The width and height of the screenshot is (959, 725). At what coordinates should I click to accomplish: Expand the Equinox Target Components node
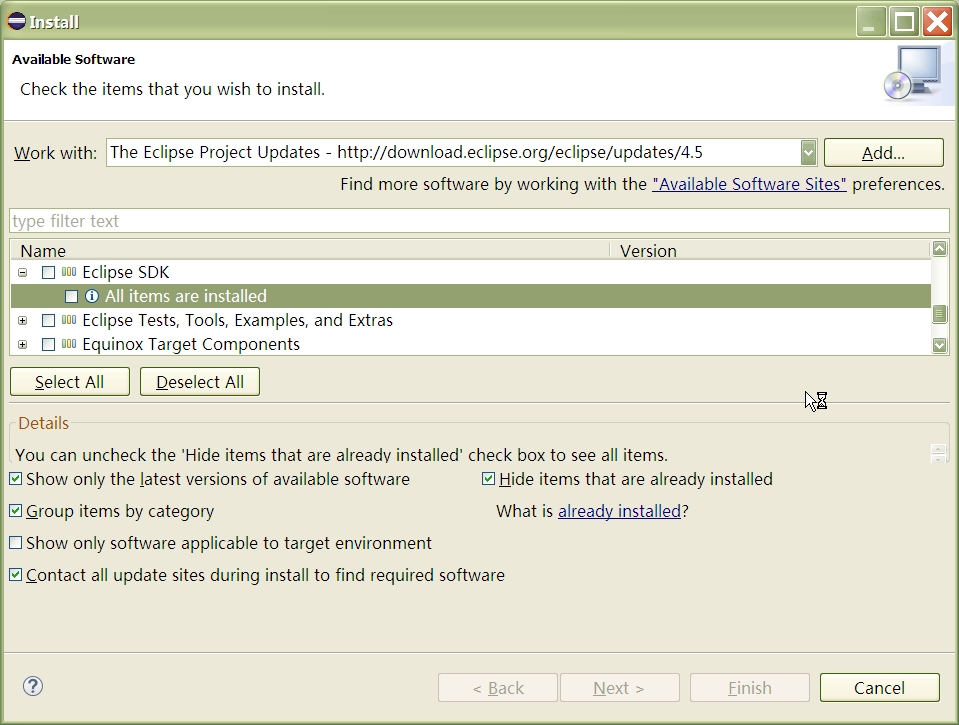coord(23,344)
